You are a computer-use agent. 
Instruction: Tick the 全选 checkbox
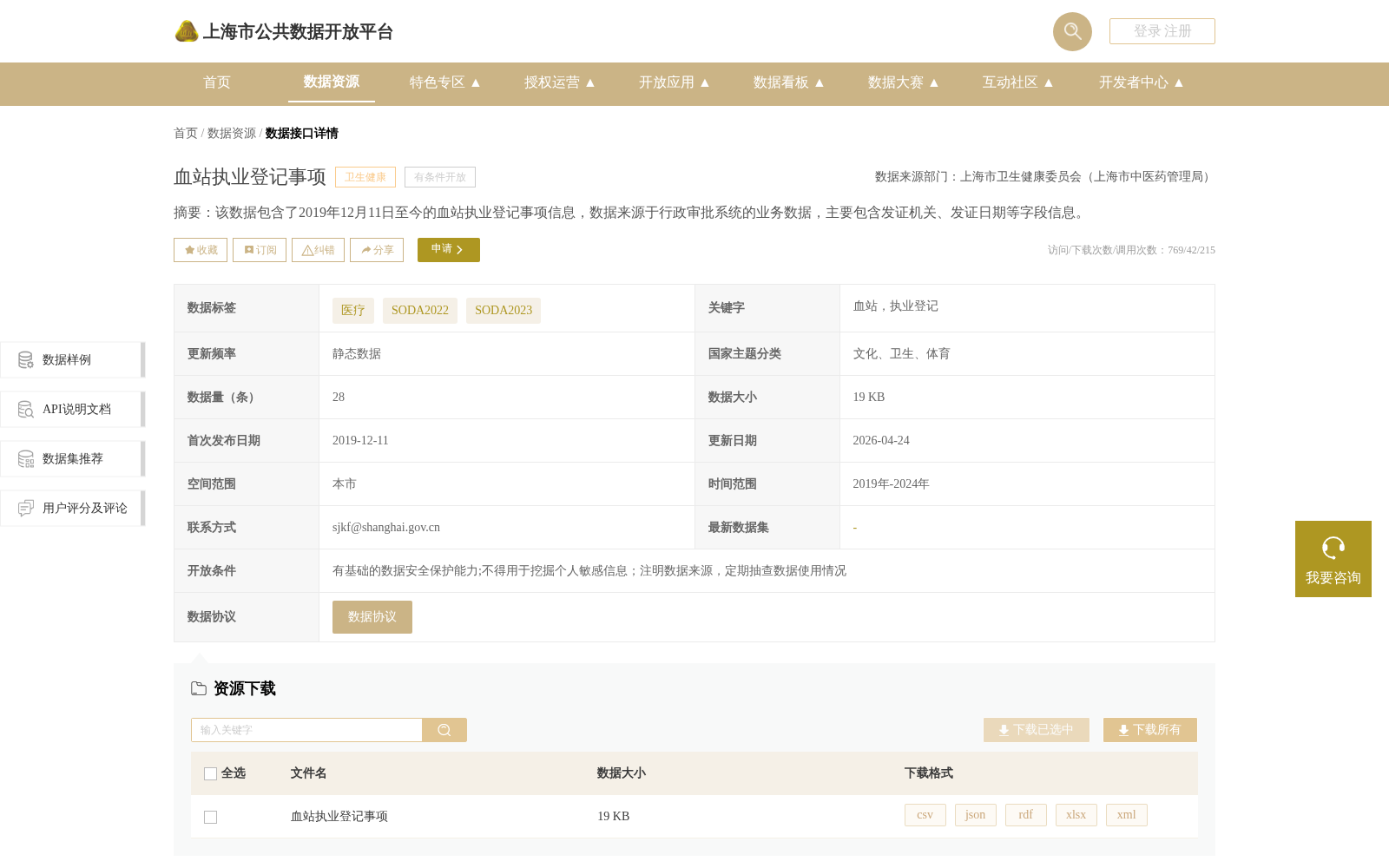(210, 773)
